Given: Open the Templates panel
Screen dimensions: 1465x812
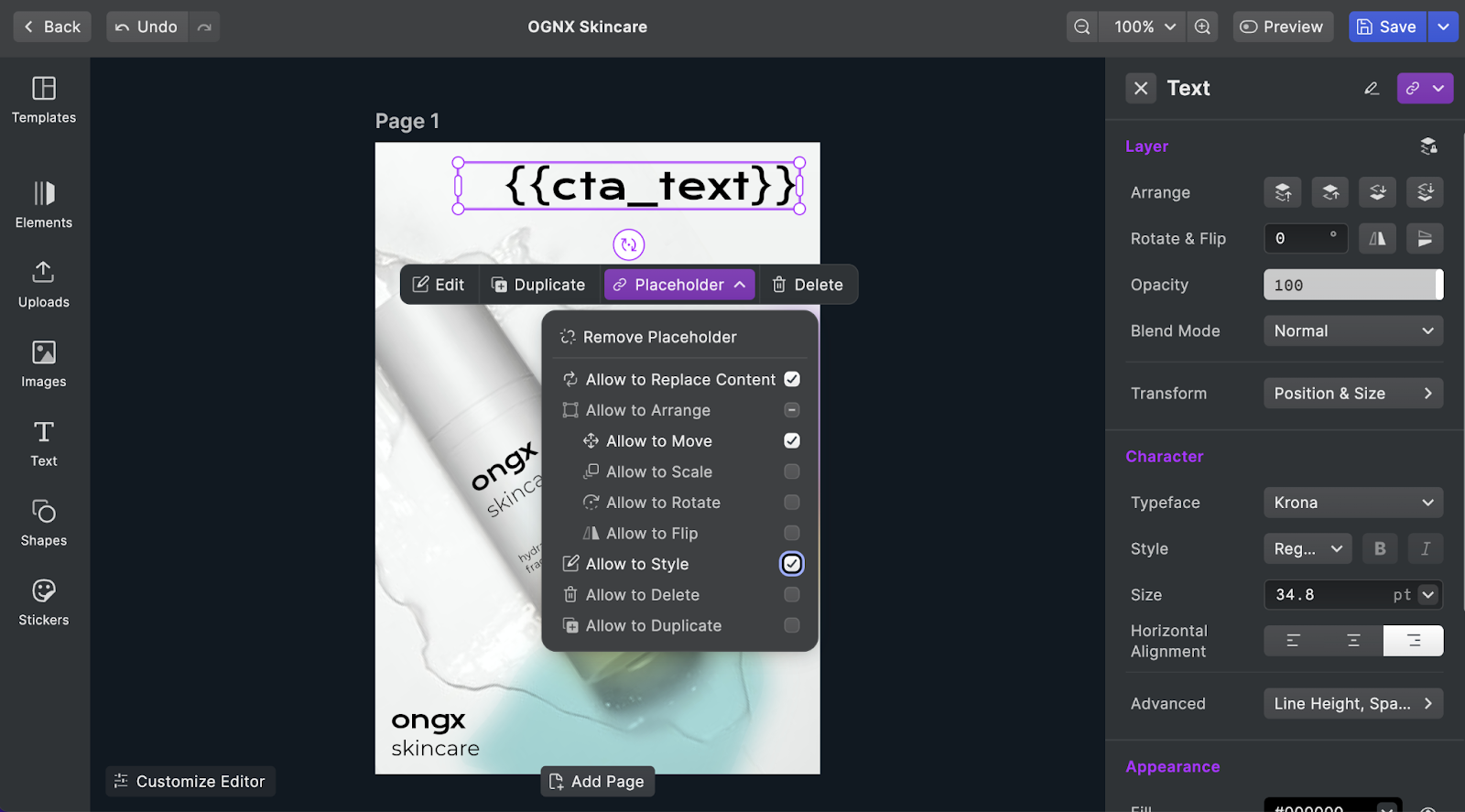Looking at the screenshot, I should pos(44,101).
